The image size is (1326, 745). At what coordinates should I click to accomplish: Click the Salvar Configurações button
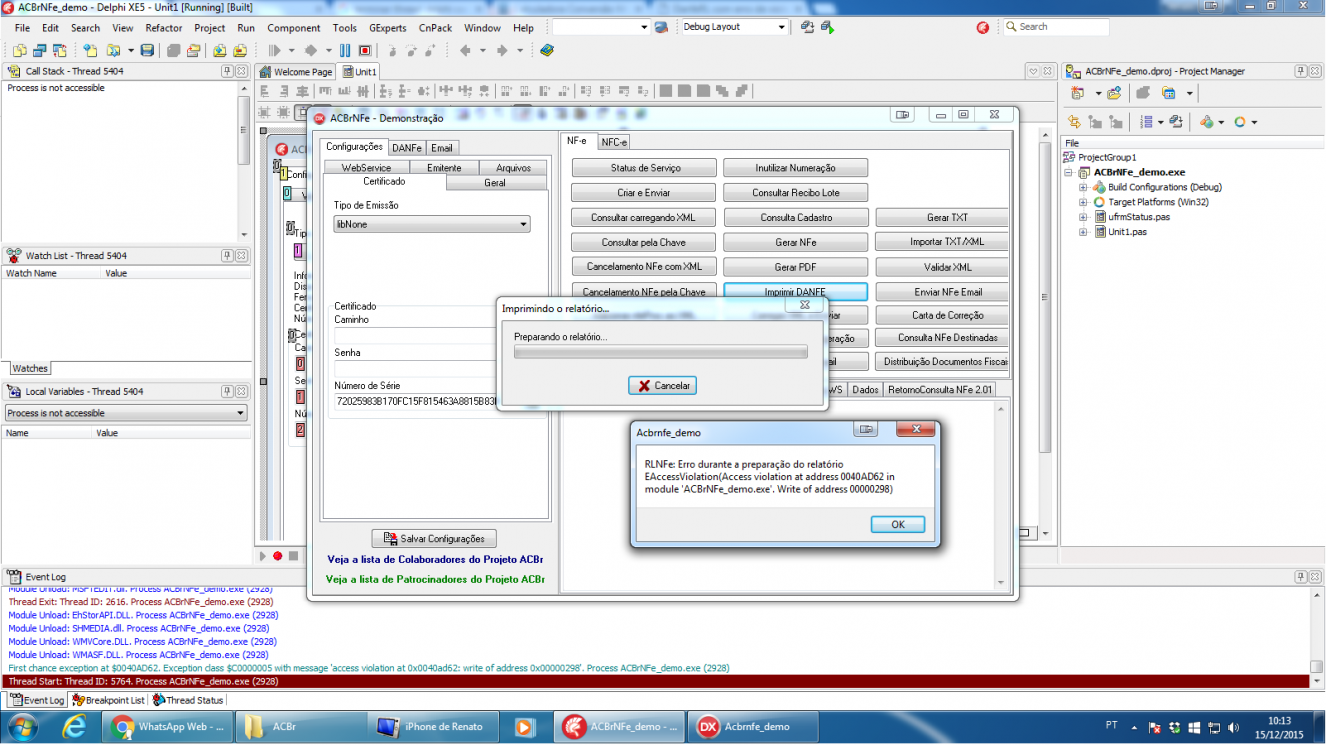(434, 539)
